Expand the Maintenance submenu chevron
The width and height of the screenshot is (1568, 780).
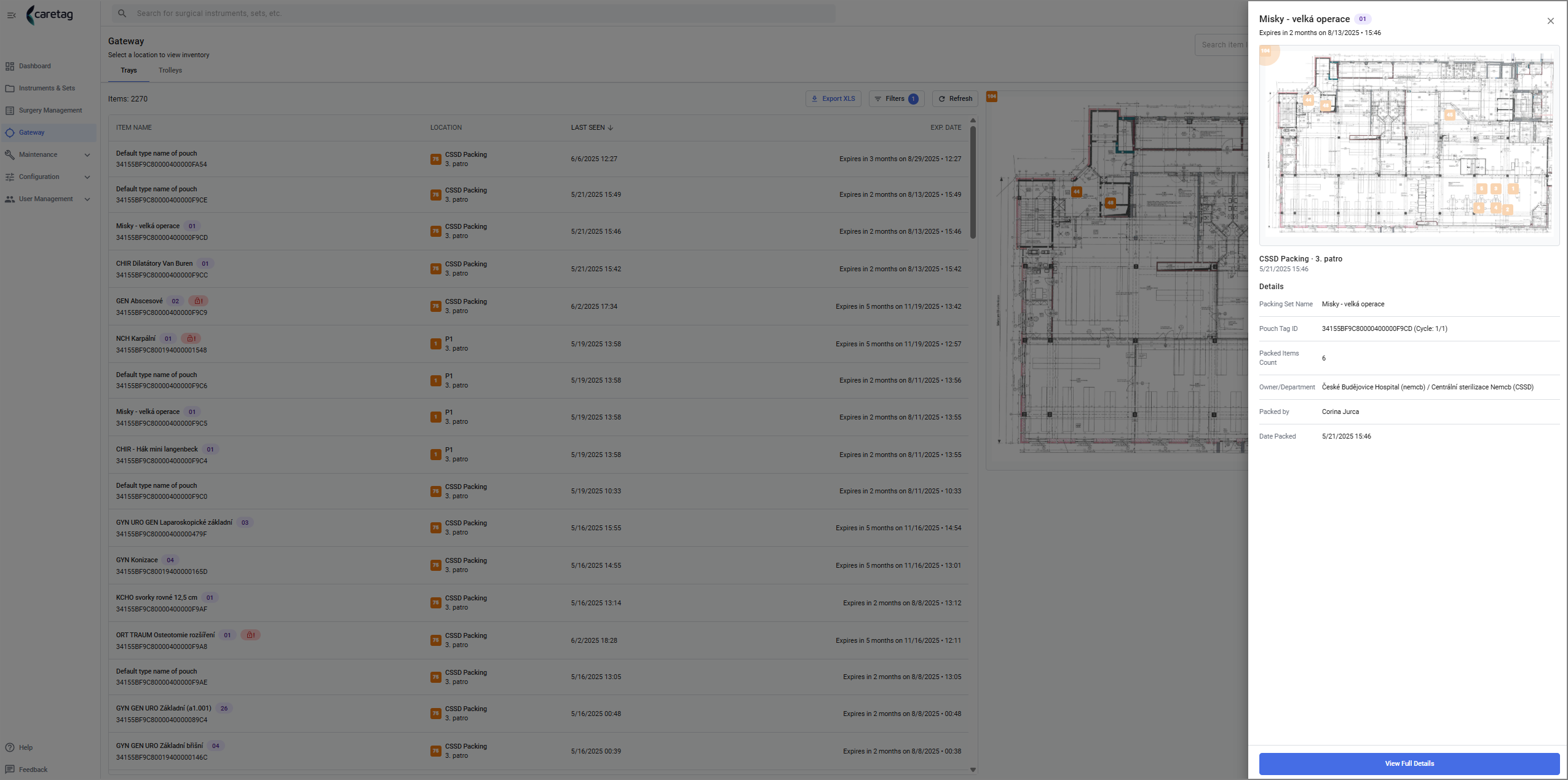(87, 155)
